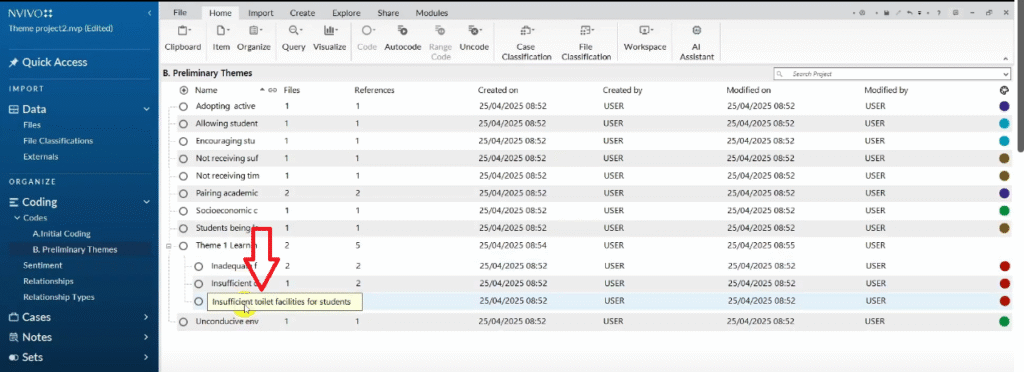Select circle for Adopting active code
Image resolution: width=1024 pixels, height=372 pixels.
tap(184, 106)
